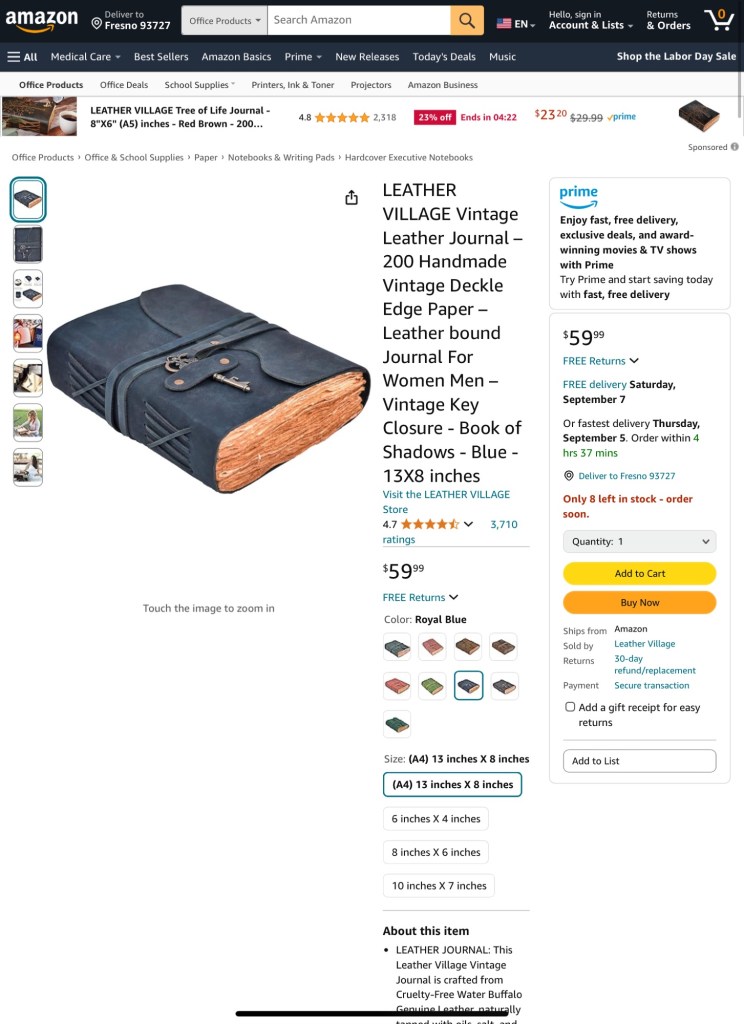Screen dimensions: 744x1024
Task: Check the gift receipt checkbox
Action: (x=570, y=707)
